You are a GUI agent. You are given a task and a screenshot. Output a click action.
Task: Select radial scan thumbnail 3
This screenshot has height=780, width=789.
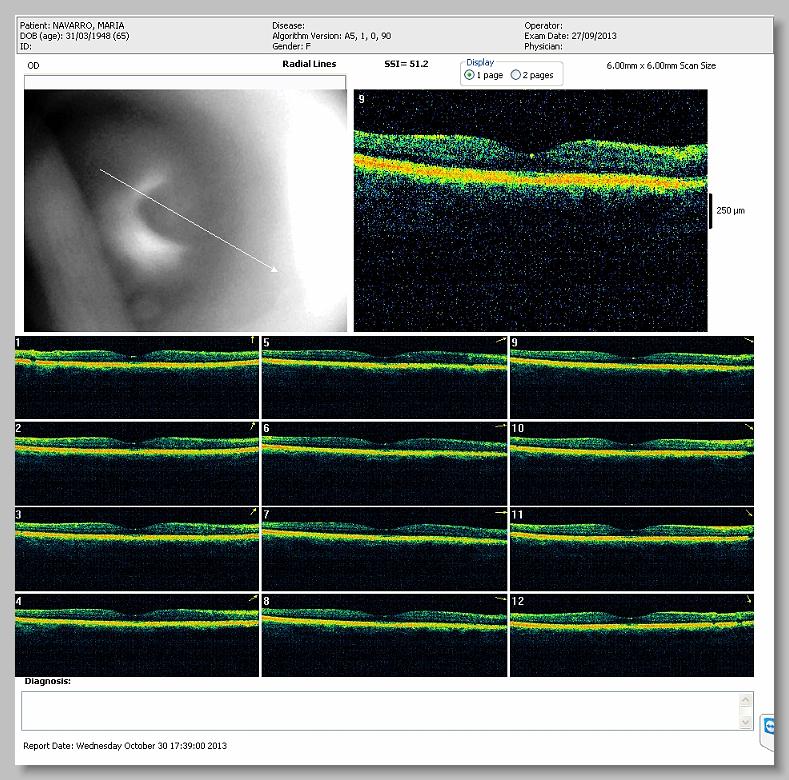tap(136, 548)
